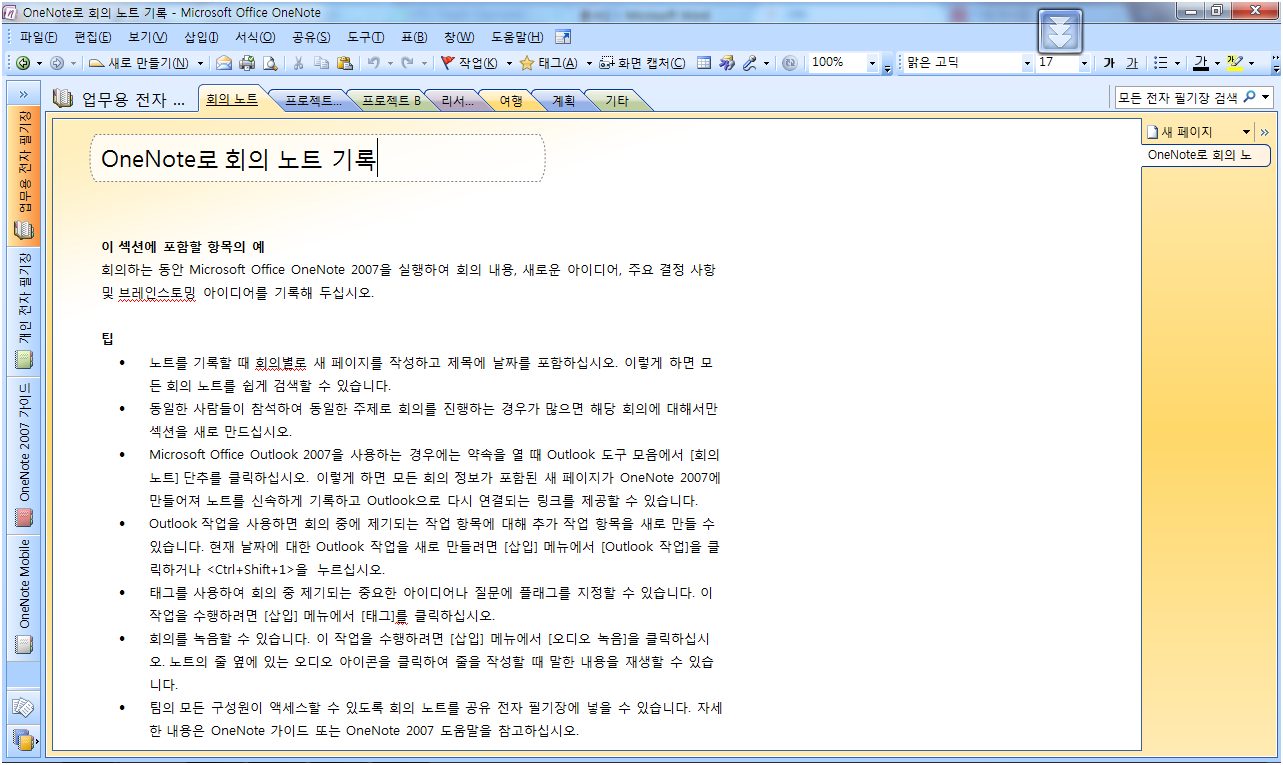Click the Forward navigation arrow icon
The height and width of the screenshot is (765, 1283).
click(57, 63)
